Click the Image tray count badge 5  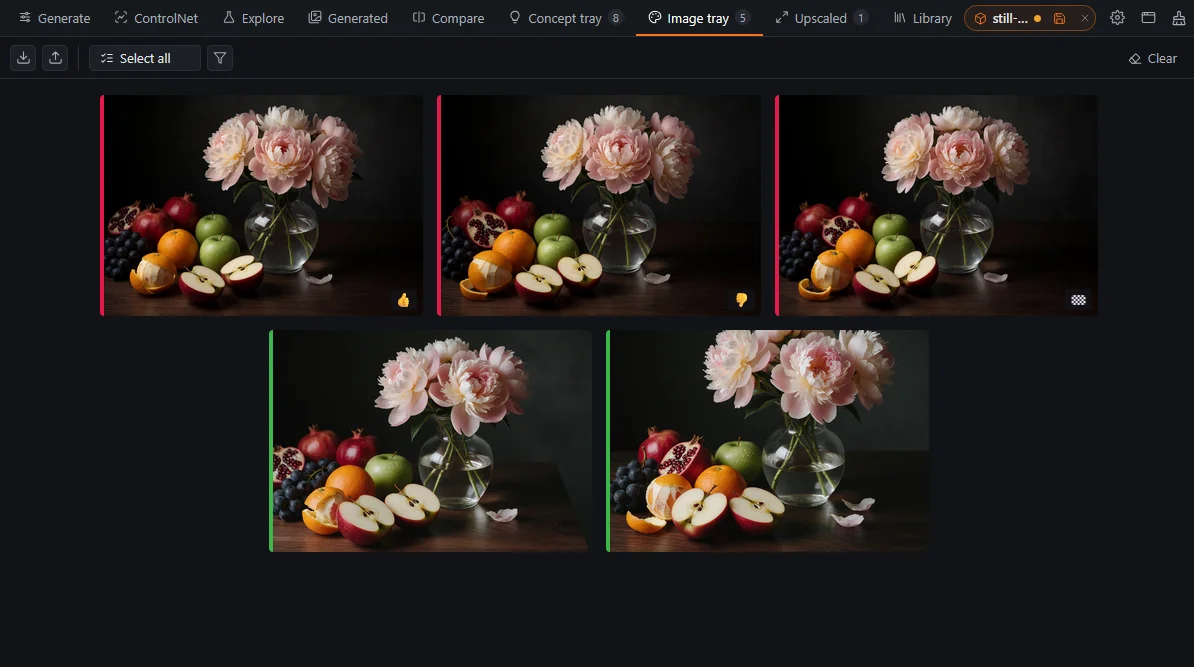coord(742,18)
